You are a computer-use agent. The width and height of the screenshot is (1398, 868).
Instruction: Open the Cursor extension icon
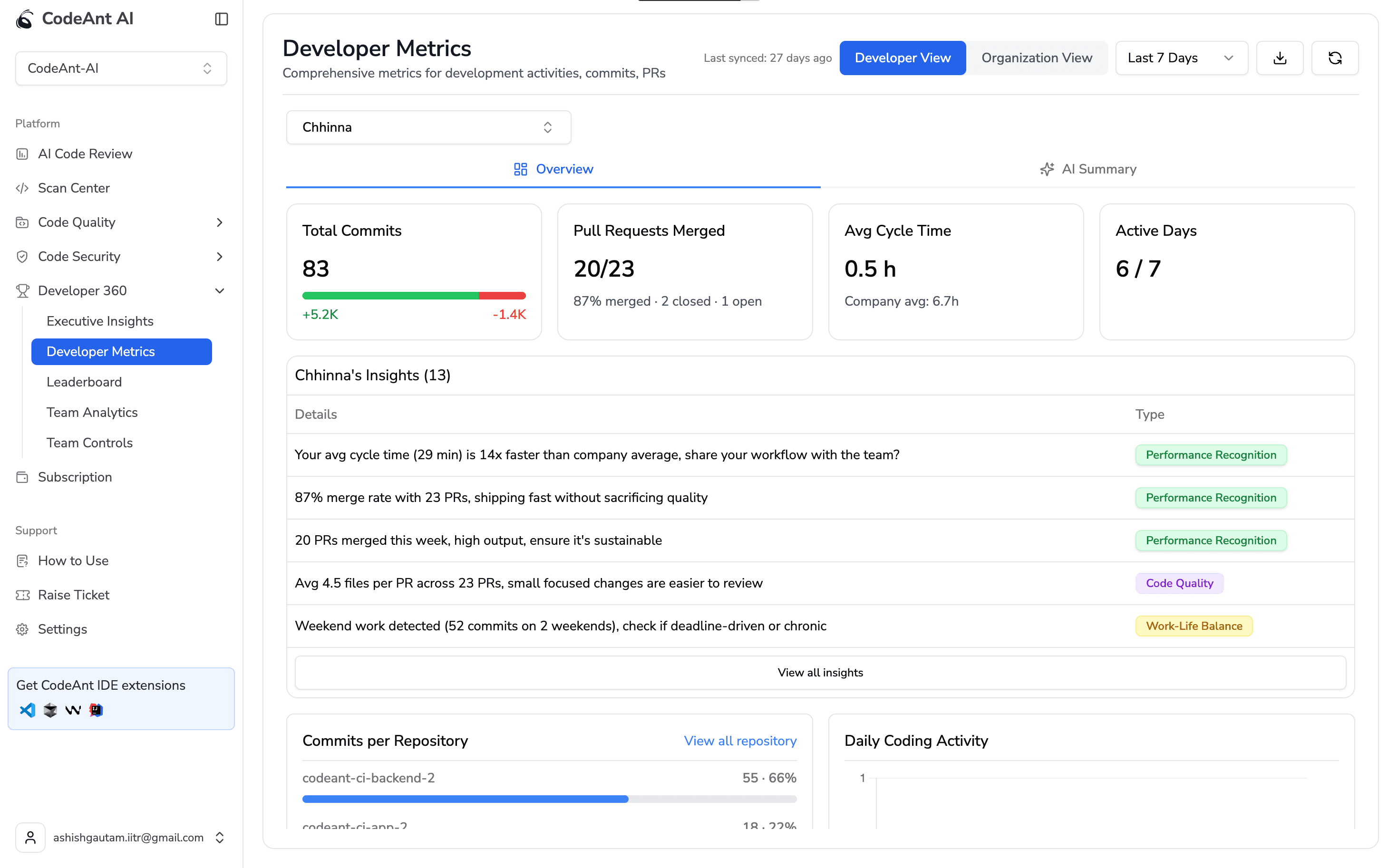coord(50,710)
